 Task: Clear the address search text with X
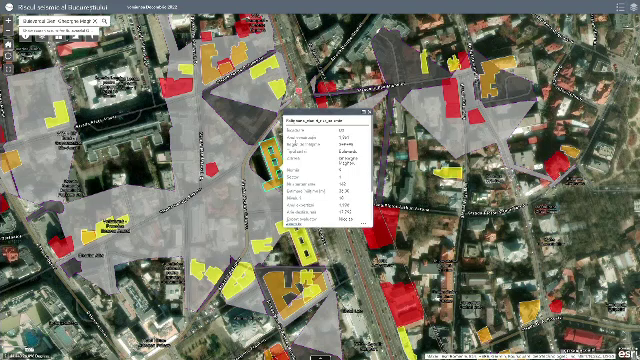coord(95,21)
